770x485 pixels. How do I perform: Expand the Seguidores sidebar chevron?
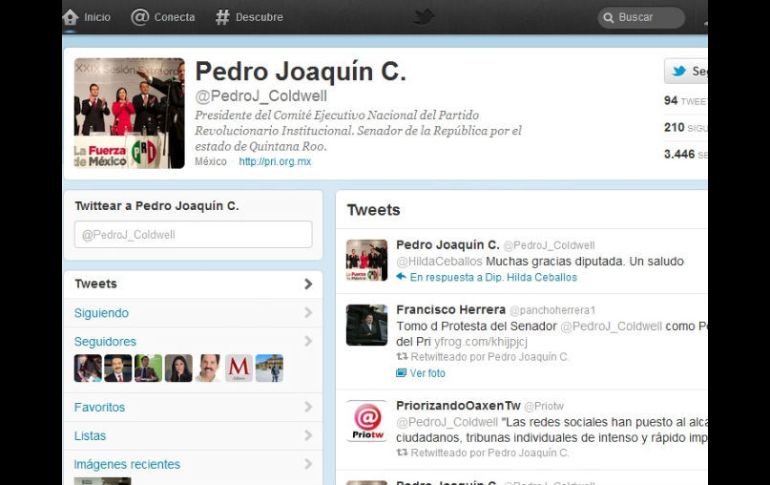tap(308, 342)
